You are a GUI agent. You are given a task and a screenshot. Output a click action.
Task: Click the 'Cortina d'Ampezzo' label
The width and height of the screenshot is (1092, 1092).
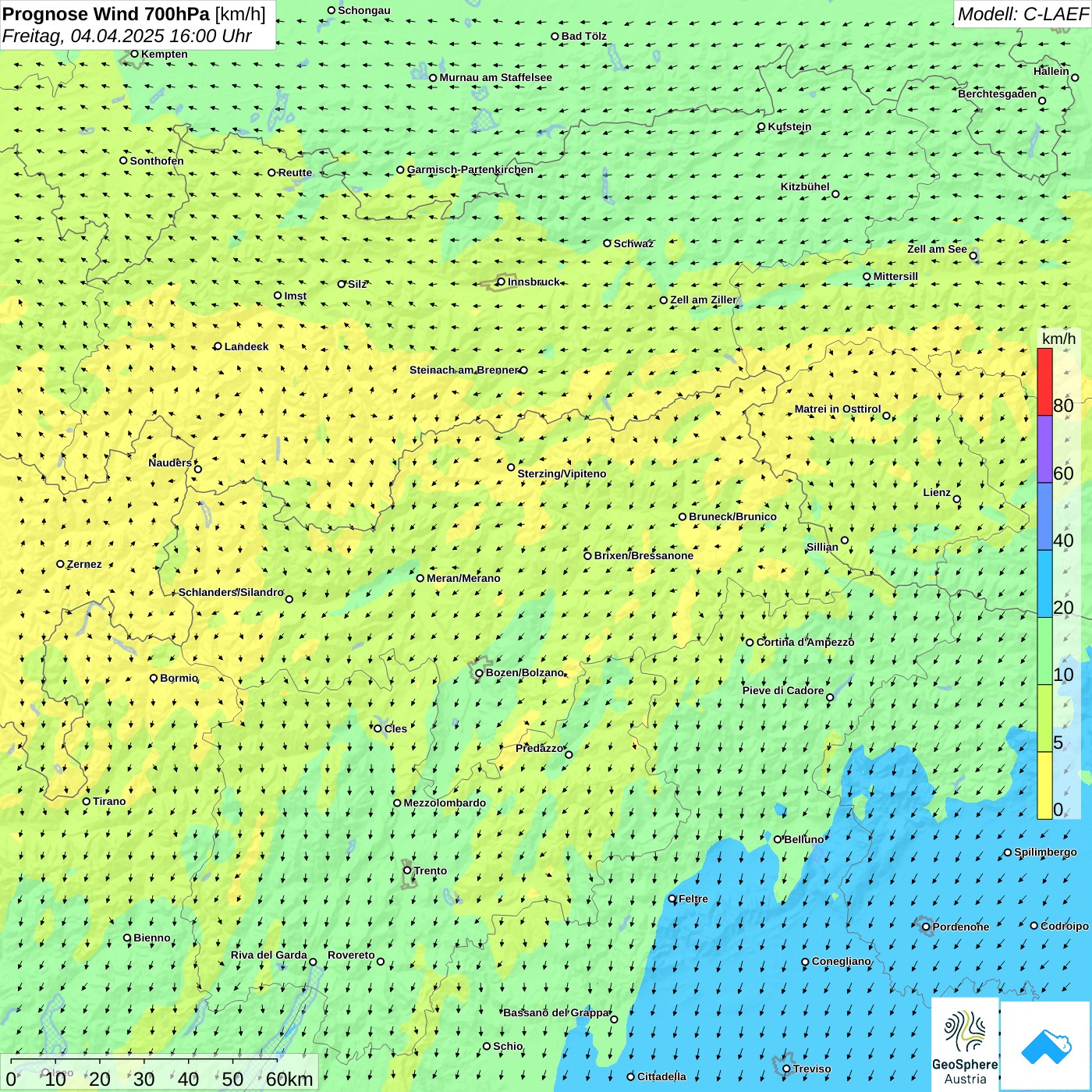click(805, 642)
